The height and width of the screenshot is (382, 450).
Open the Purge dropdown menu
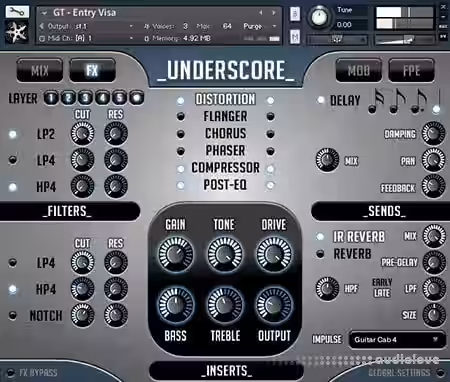(x=260, y=26)
